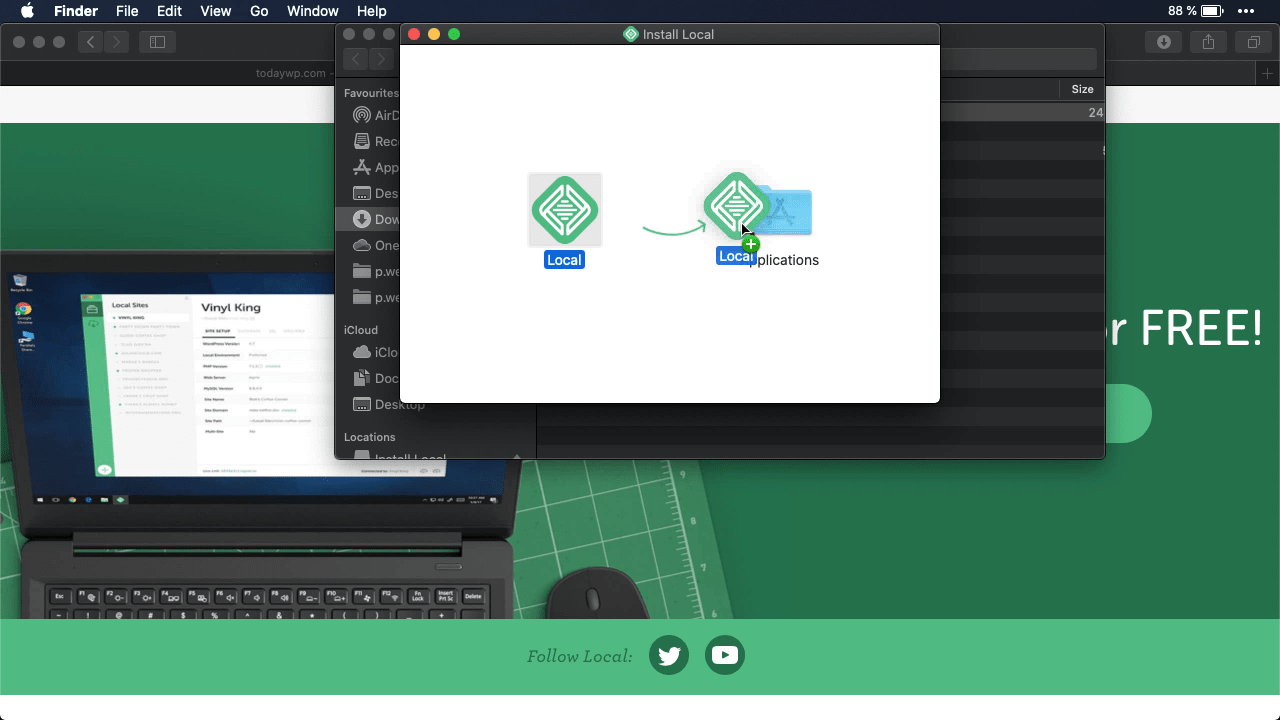Click the Safari share icon
The width and height of the screenshot is (1280, 720).
1209,42
